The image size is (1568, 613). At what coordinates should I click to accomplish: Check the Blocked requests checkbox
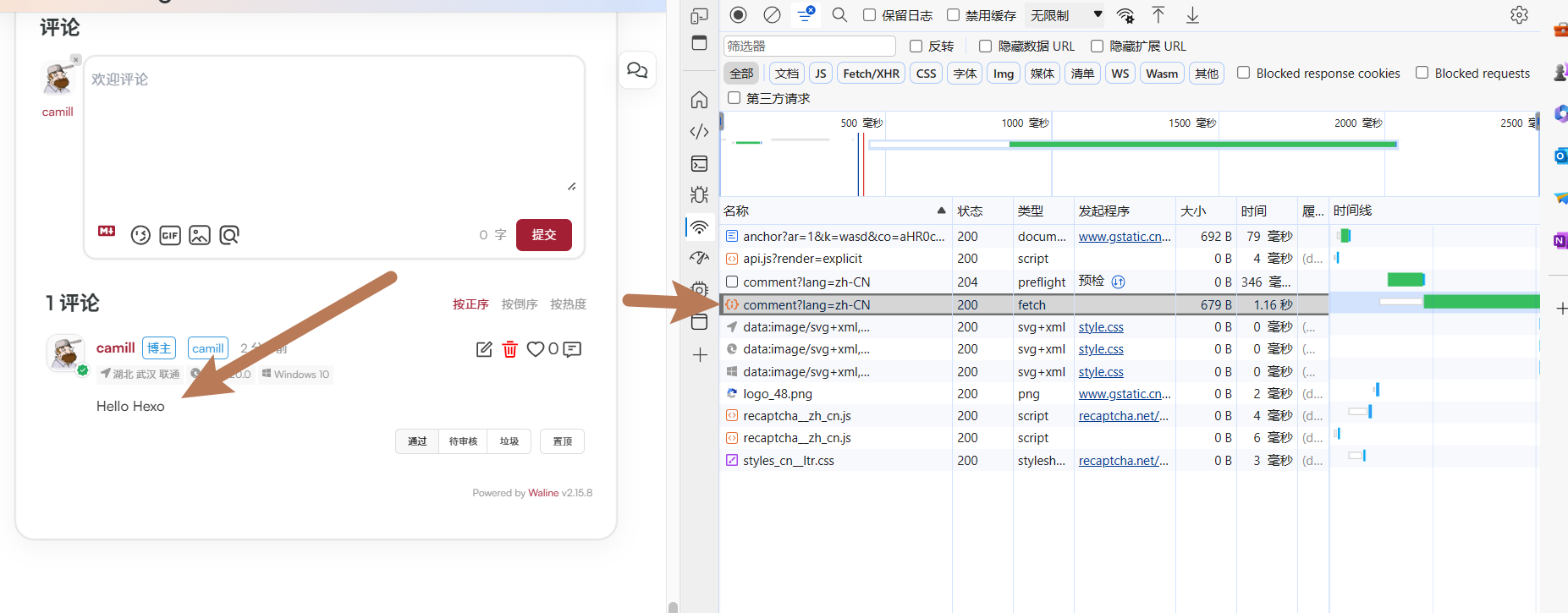(1422, 73)
